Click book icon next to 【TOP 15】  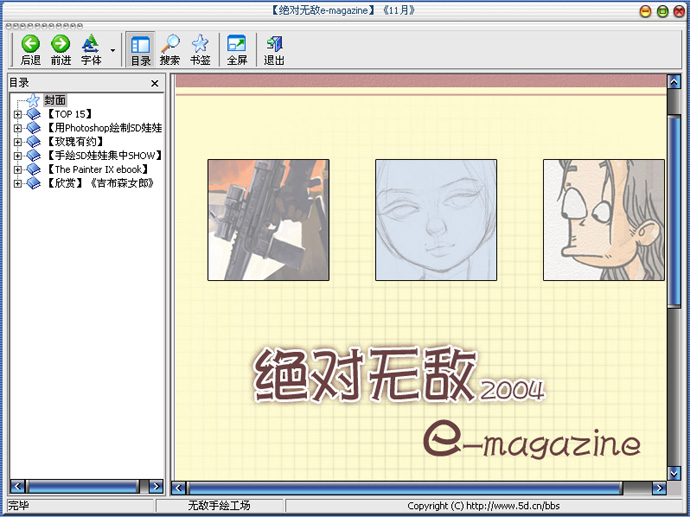click(33, 114)
